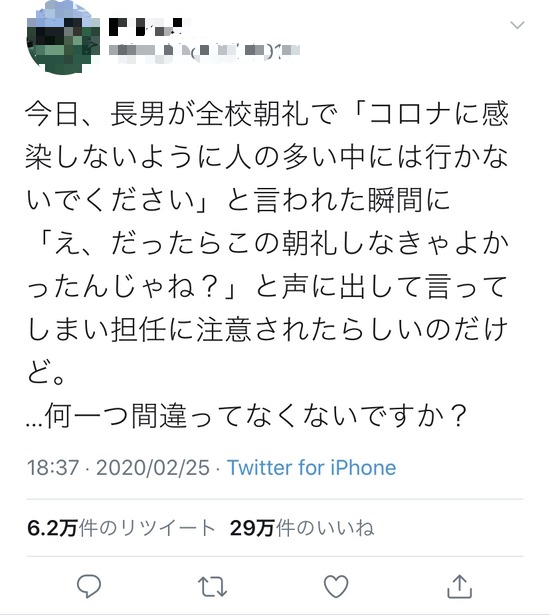Click the text line starting 染しないように
550x615 pixels.
(x=267, y=157)
